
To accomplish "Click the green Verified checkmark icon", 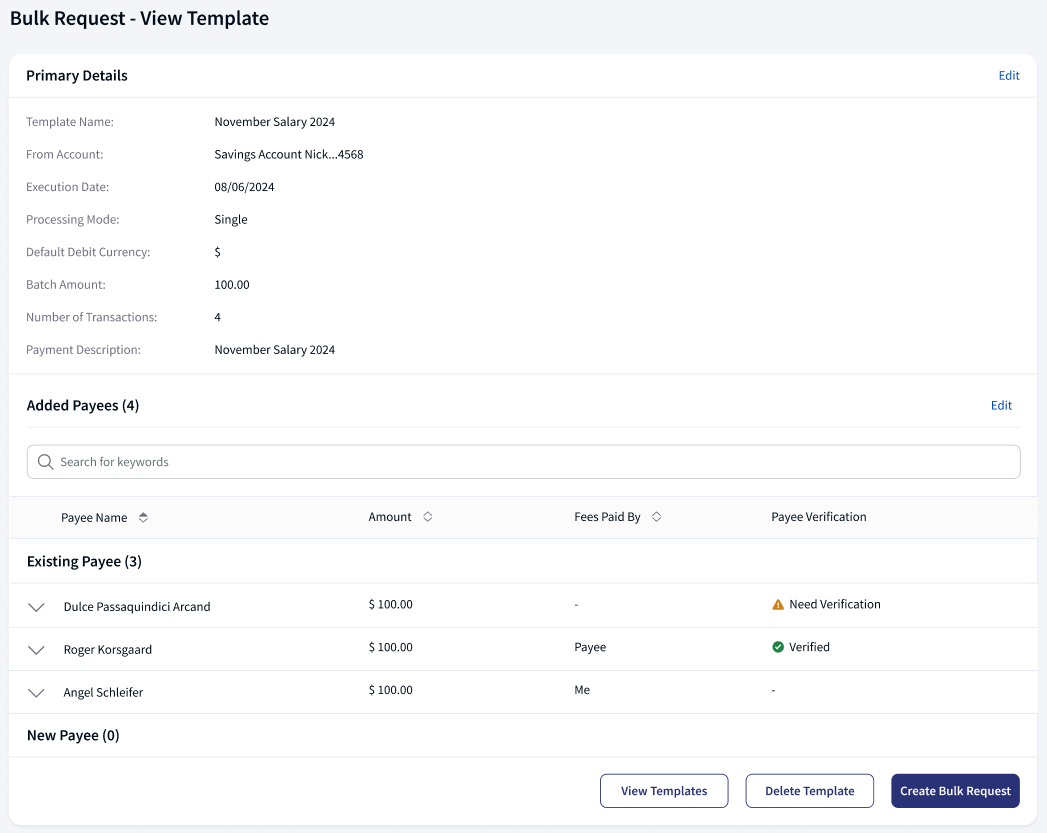I will pyautogui.click(x=778, y=647).
